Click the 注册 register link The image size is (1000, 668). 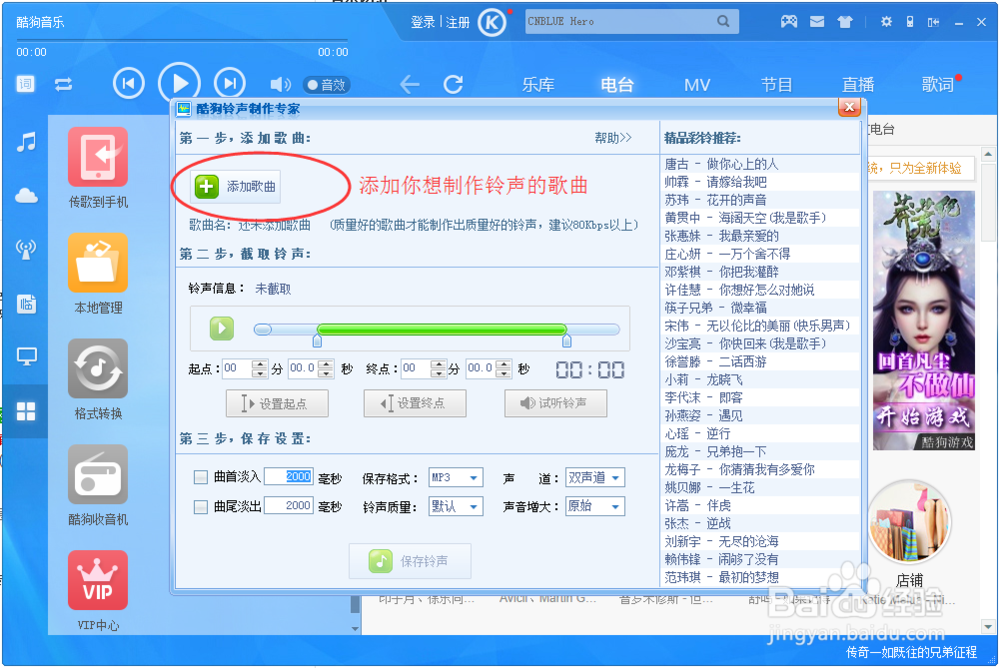click(x=457, y=22)
